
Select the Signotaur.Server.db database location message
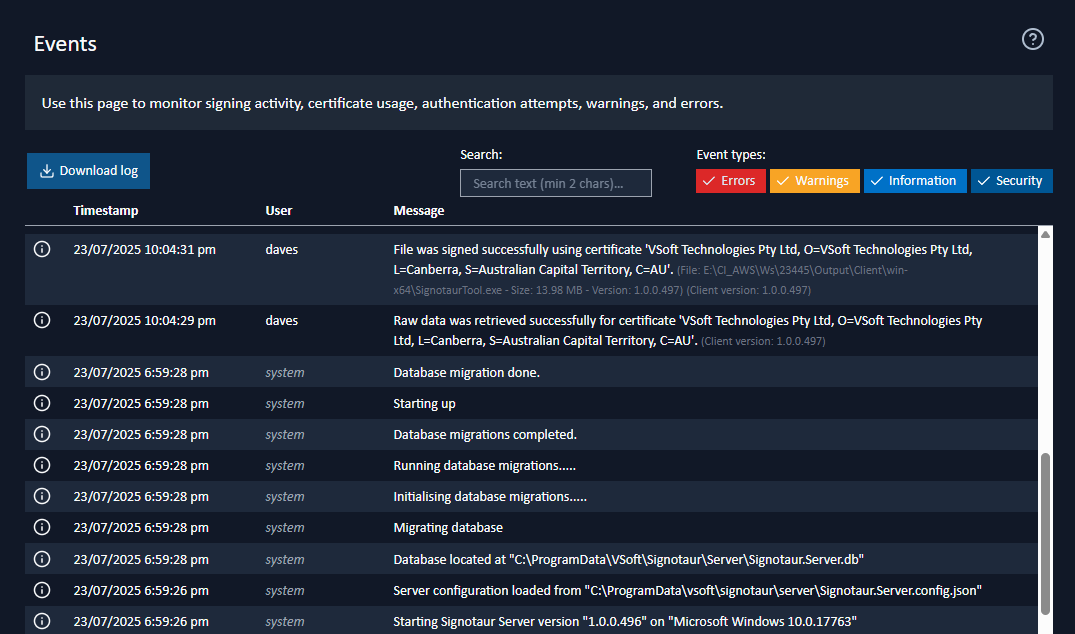coord(628,559)
